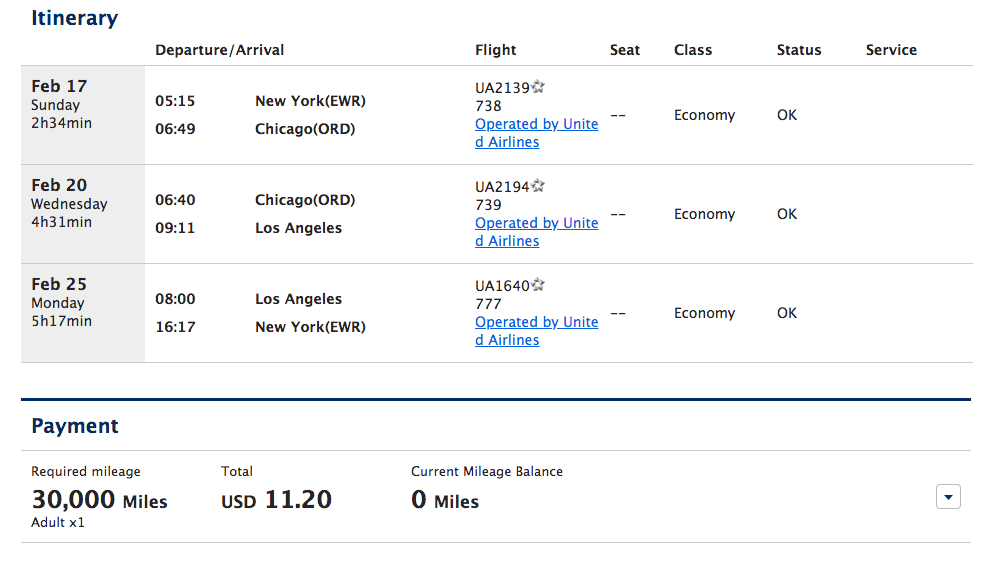Open the operated-by link for flight UA1640
Image resolution: width=1006 pixels, height=563 pixels.
pos(536,331)
